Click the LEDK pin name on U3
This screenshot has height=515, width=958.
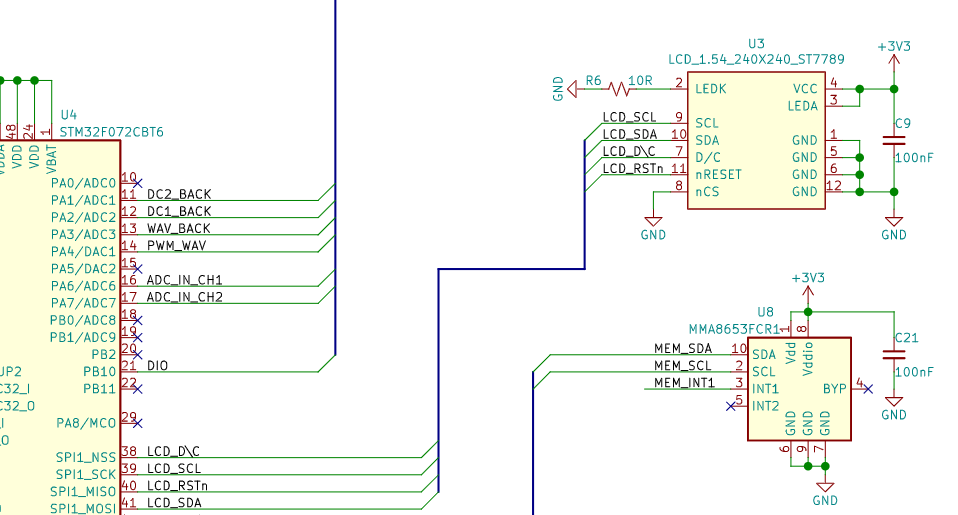pos(711,89)
